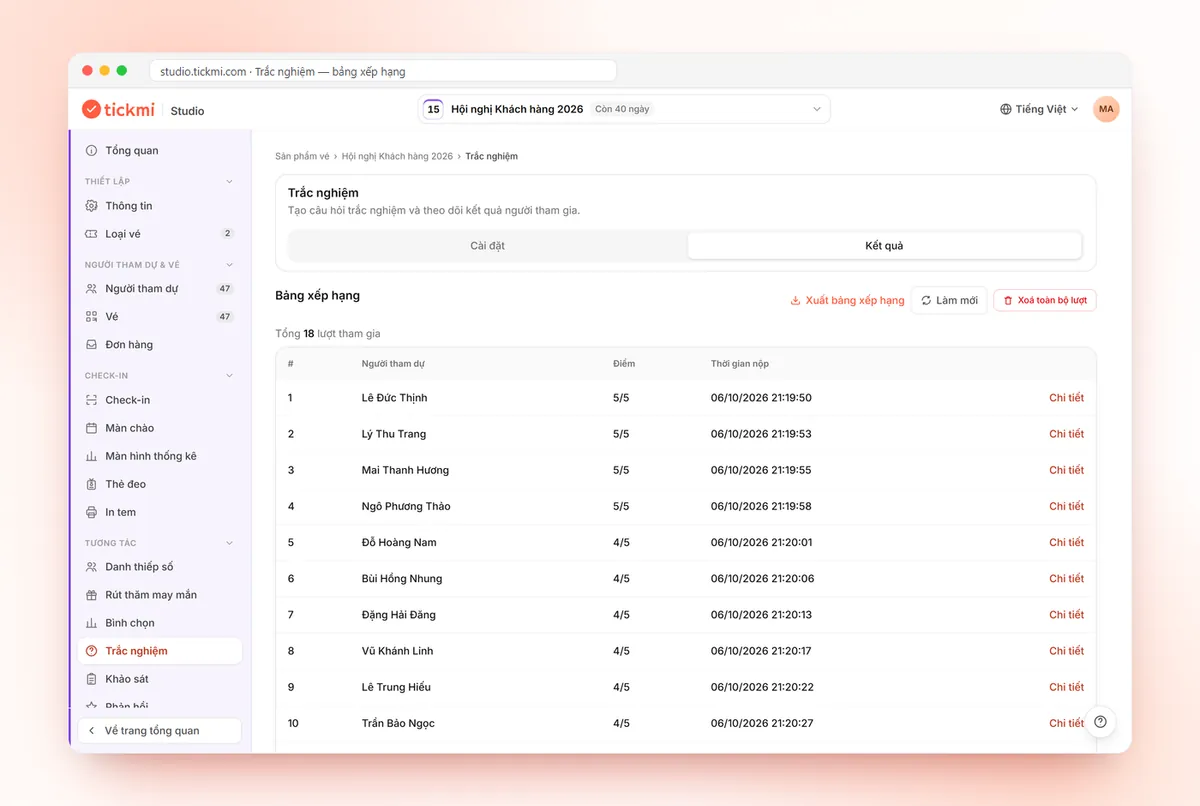The image size is (1200, 806).
Task: Open the Bình chọn voting page
Action: point(159,623)
